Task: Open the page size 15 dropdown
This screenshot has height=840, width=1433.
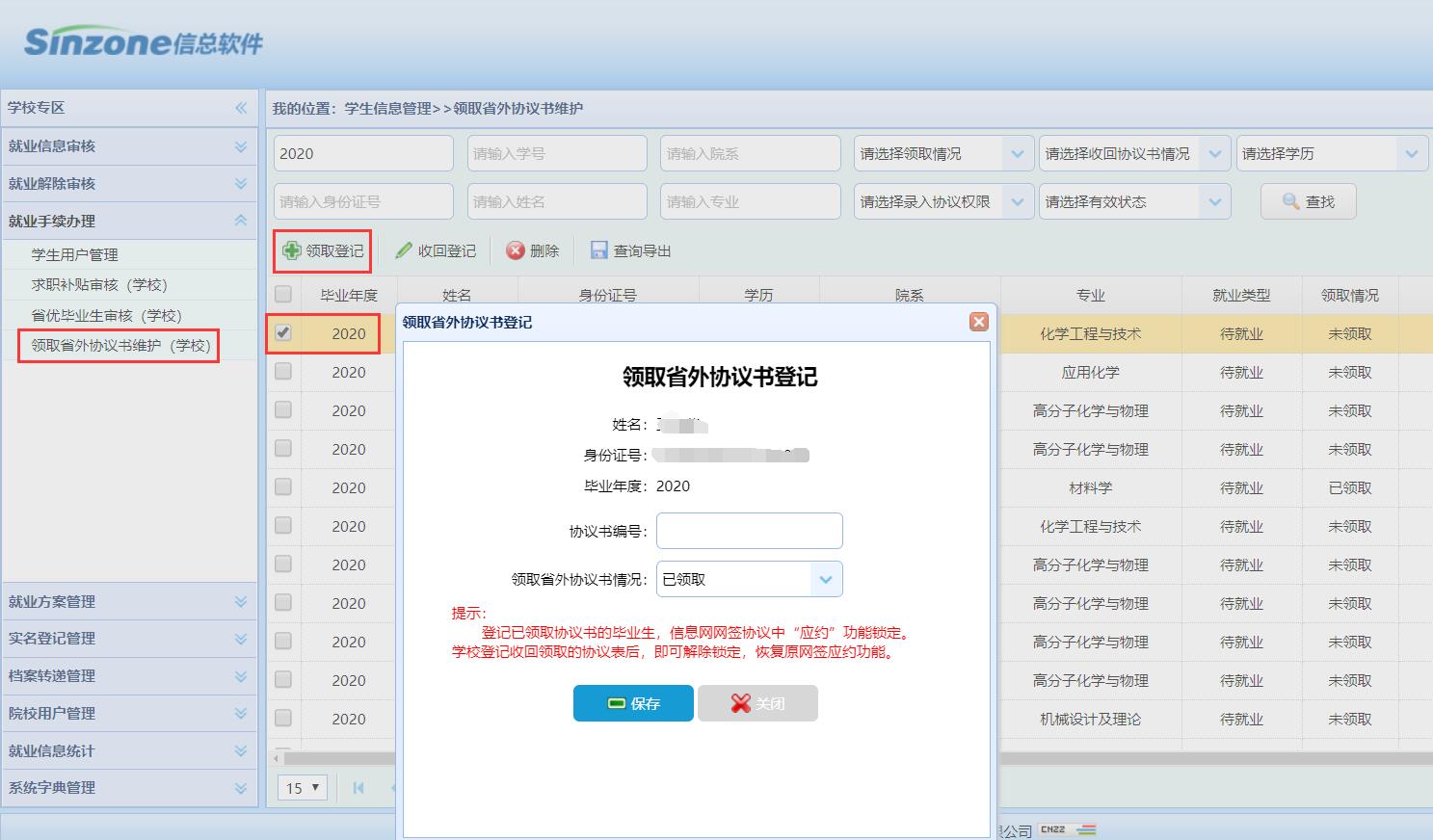Action: click(x=303, y=787)
